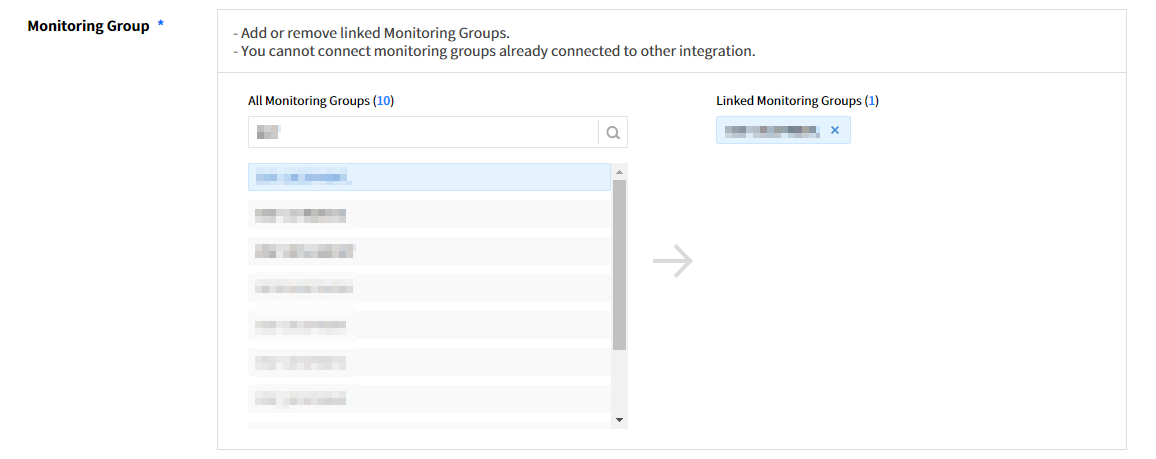Click the All Monitoring Groups heading
The image size is (1156, 459).
click(x=309, y=101)
